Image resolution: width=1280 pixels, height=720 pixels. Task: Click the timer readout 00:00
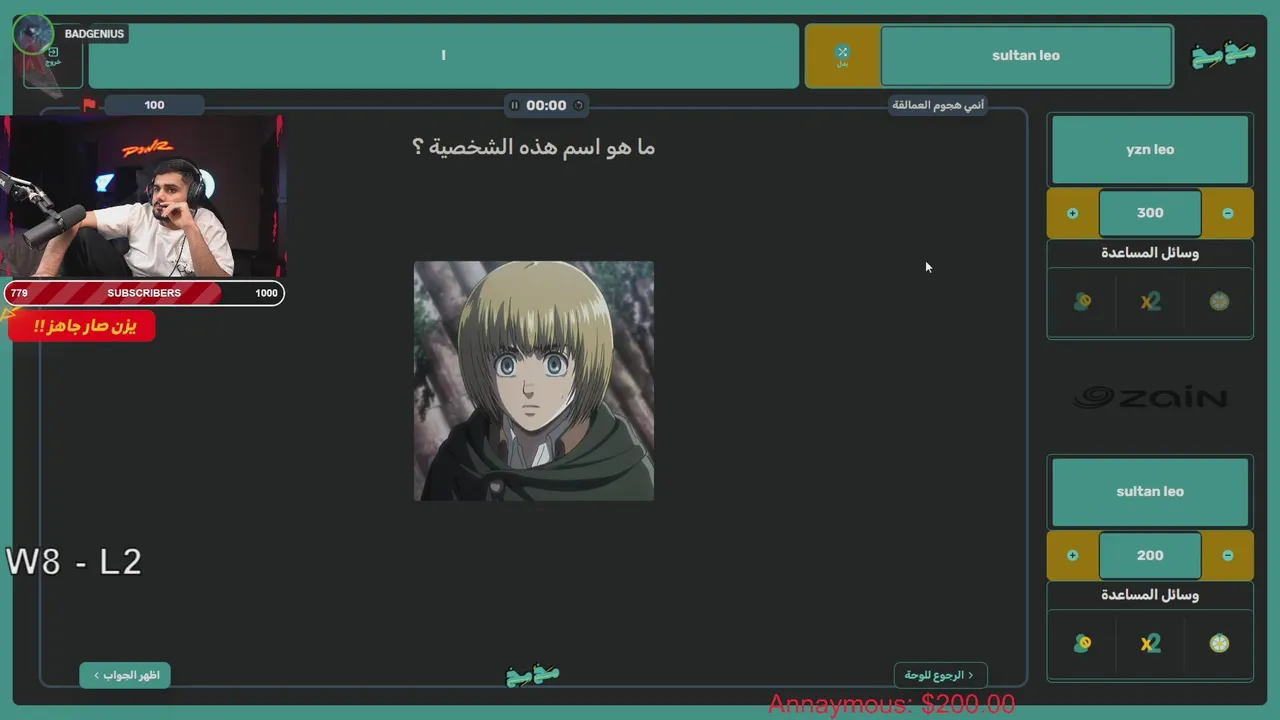point(546,105)
